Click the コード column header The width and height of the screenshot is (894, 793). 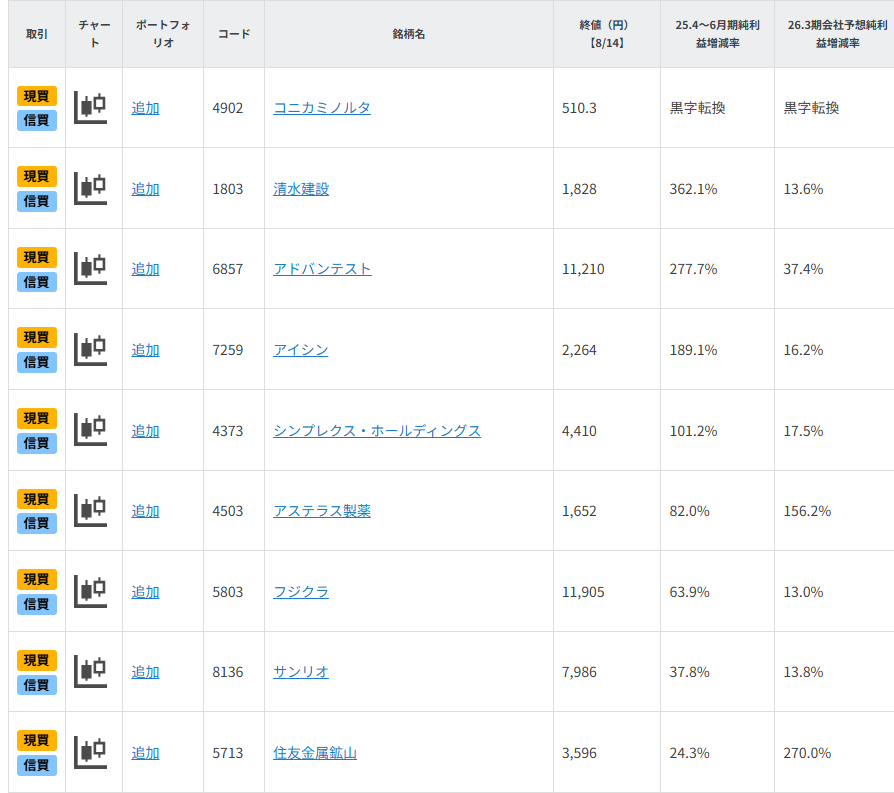(x=234, y=34)
